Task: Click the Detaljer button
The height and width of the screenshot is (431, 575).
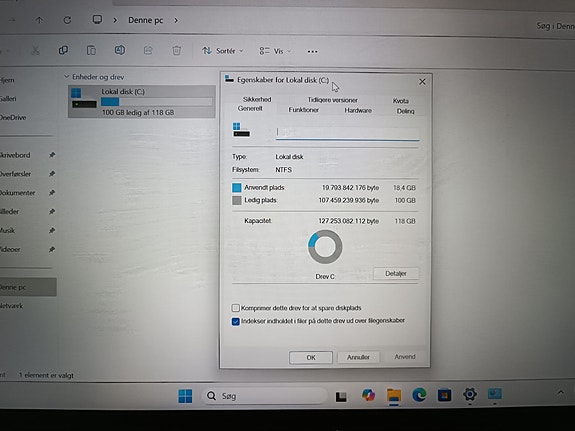Action: (x=396, y=273)
